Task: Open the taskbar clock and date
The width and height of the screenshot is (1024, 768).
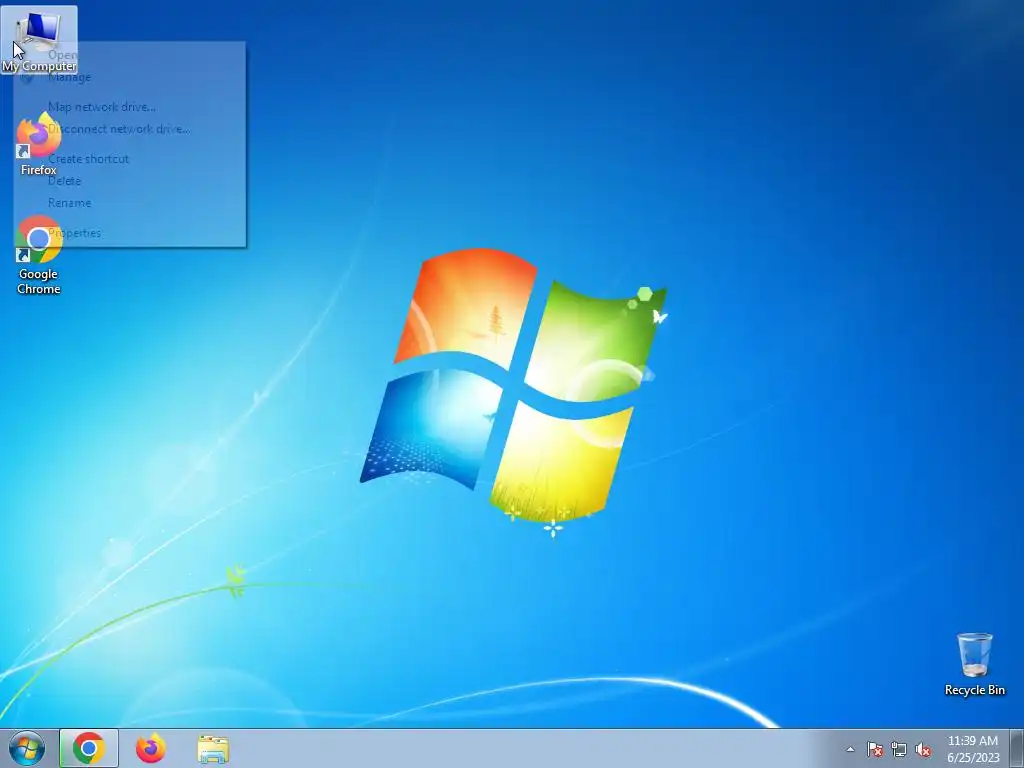Action: point(973,749)
